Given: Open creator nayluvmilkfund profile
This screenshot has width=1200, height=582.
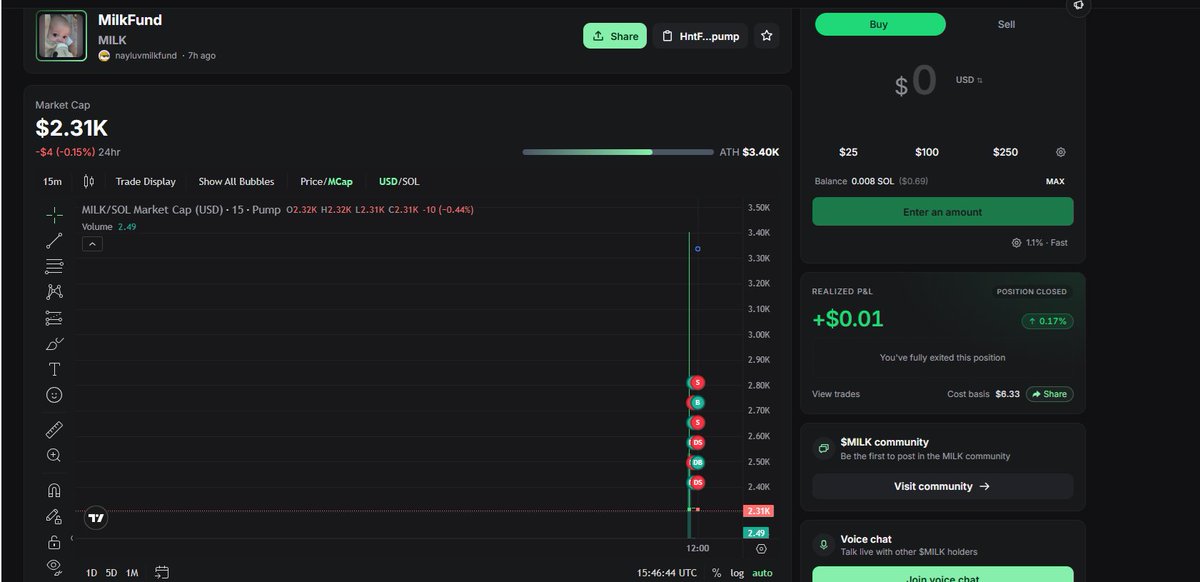Looking at the screenshot, I should tap(147, 56).
